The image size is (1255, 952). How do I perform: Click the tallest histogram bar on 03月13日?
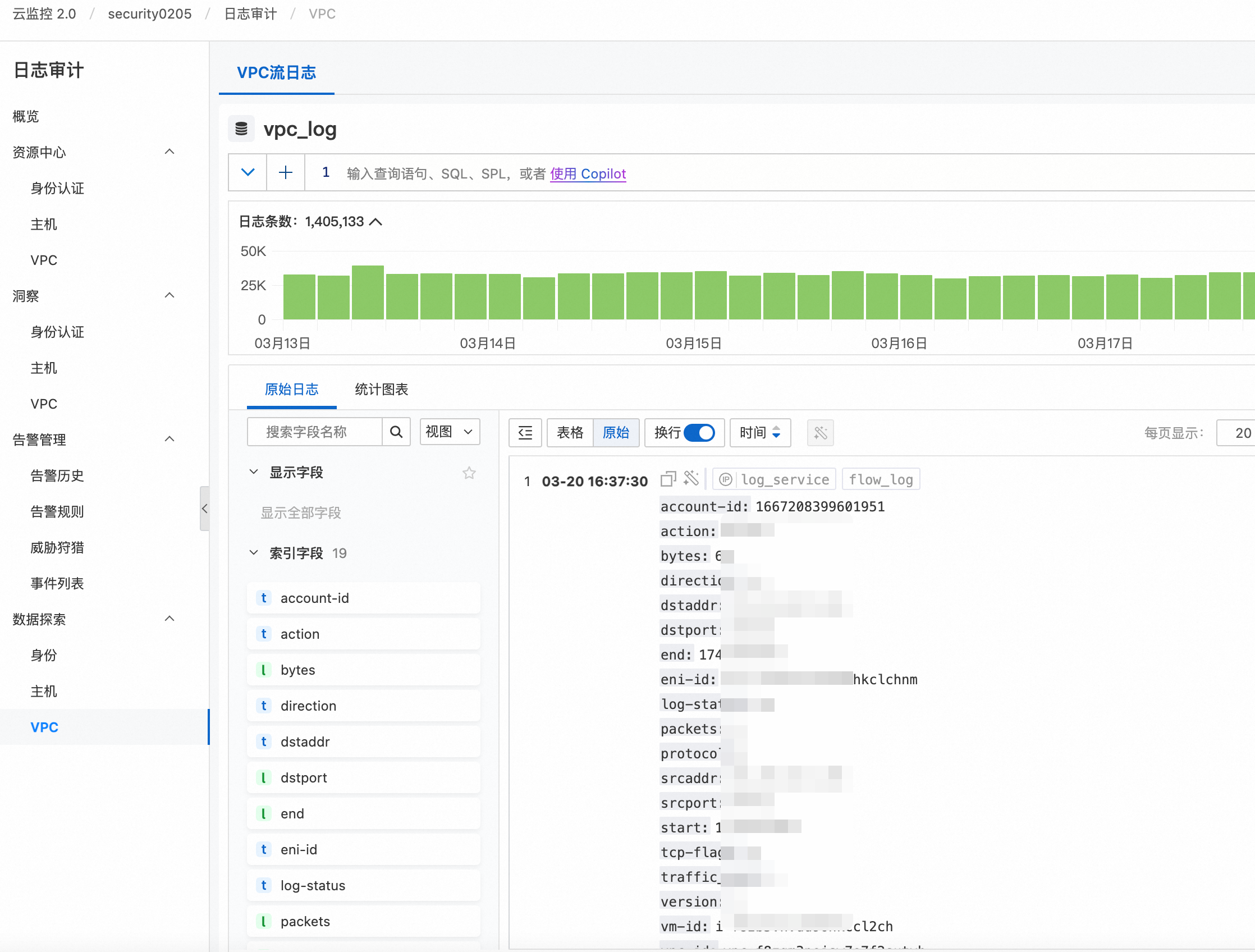pyautogui.click(x=368, y=293)
